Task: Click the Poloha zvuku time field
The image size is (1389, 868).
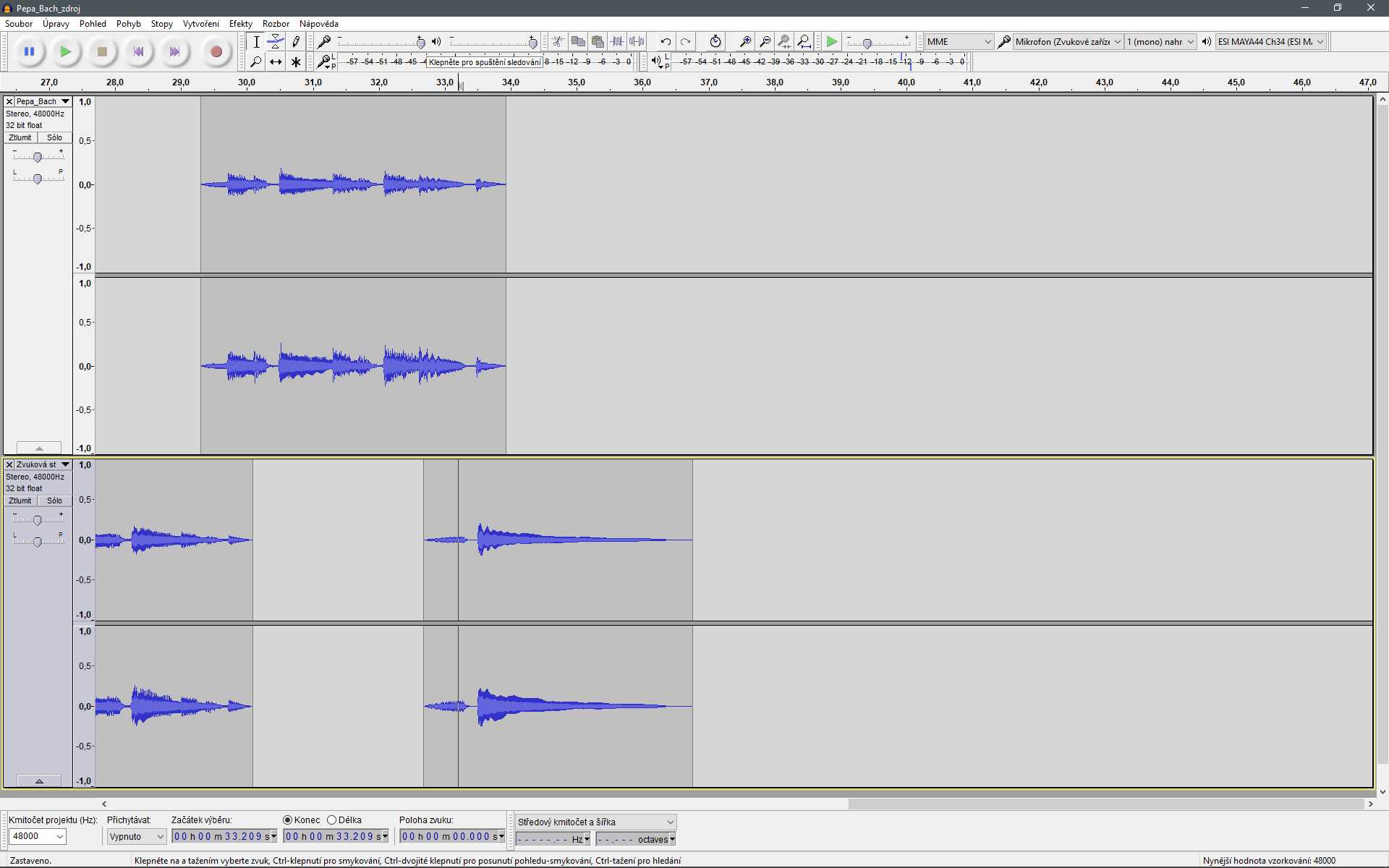Action: 451,836
